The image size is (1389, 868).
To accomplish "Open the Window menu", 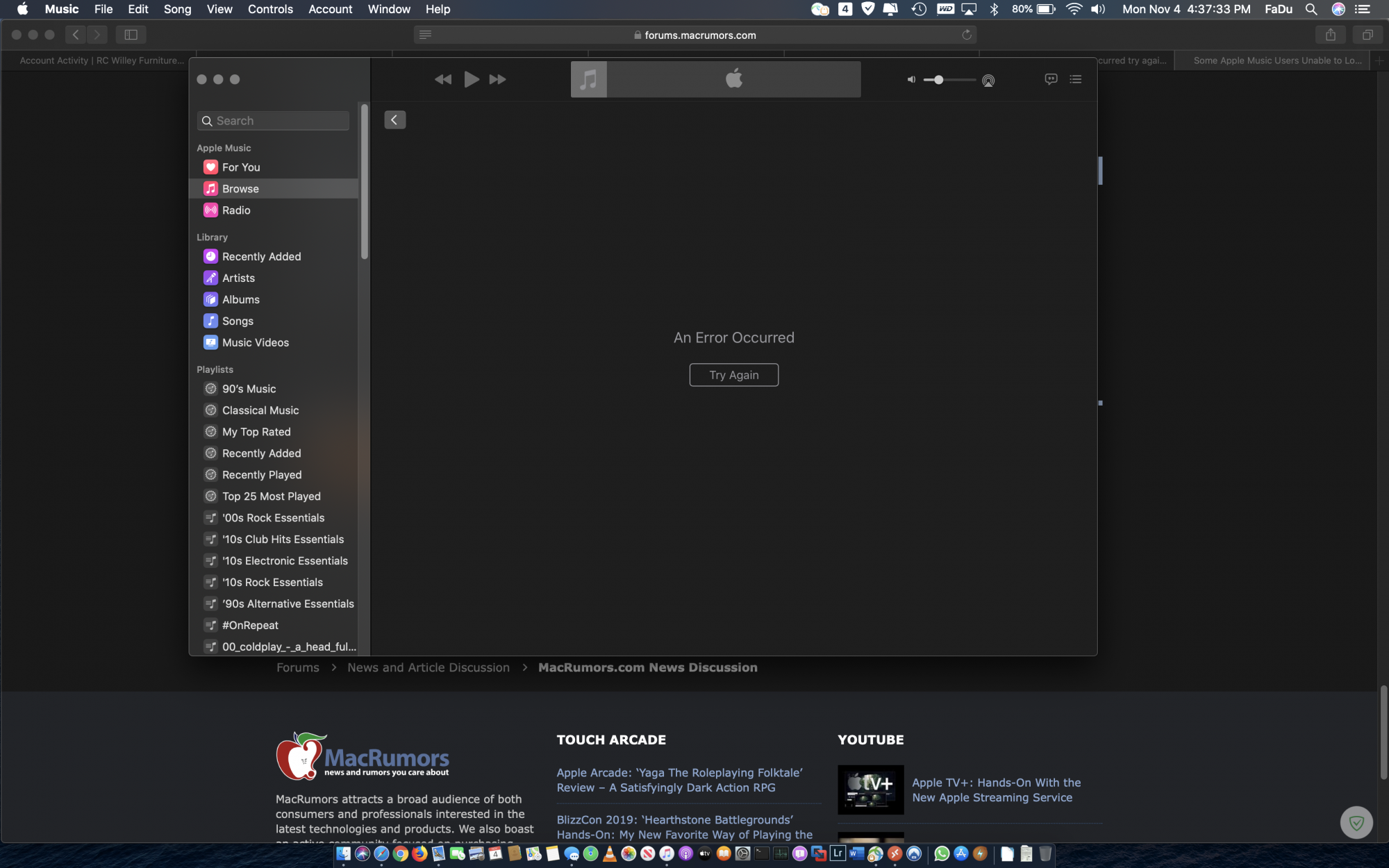I will 389,9.
